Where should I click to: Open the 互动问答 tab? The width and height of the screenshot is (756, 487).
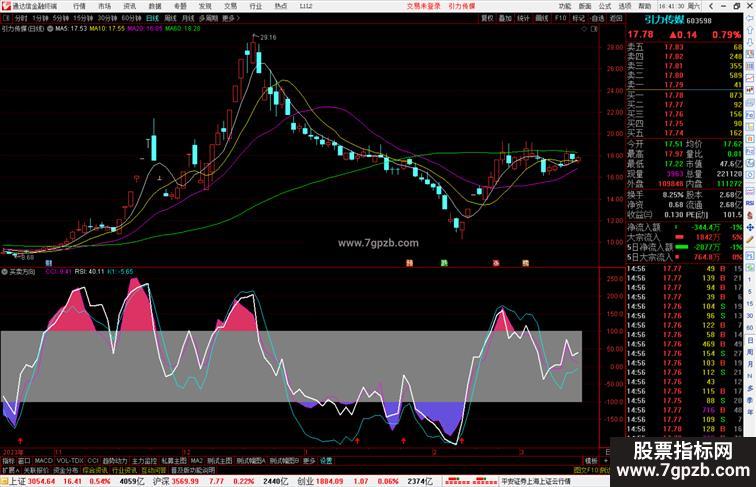(x=154, y=470)
